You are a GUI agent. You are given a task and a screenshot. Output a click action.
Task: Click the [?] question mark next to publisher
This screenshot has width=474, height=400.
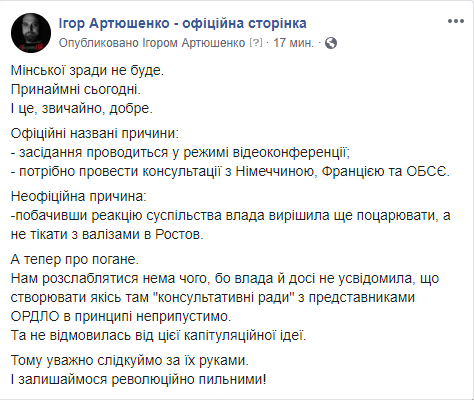pyautogui.click(x=256, y=43)
